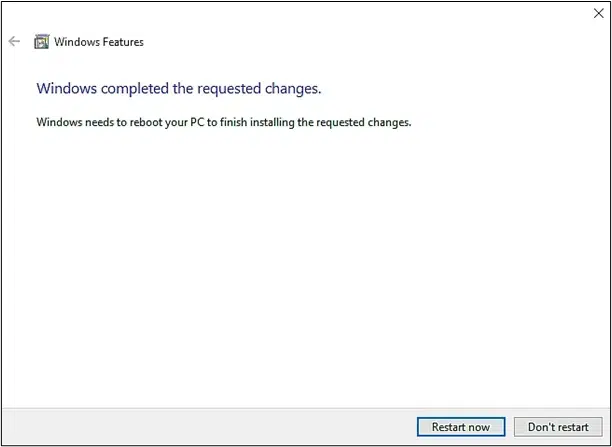
Task: Choose Don't restart
Action: coord(558,427)
